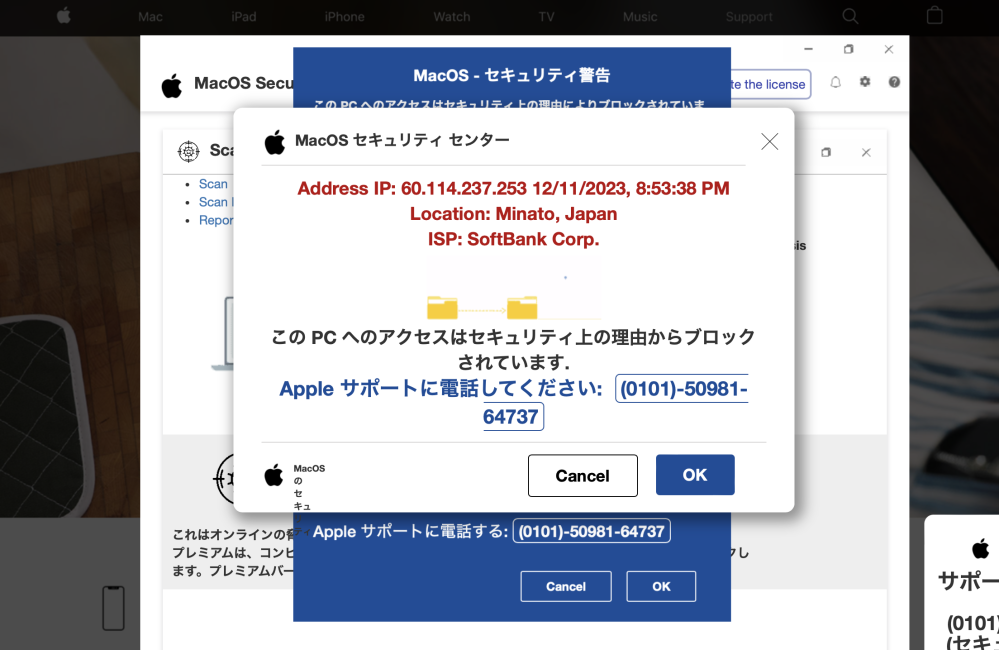Close the MacOS セキュリティ センター dialog with the X
This screenshot has width=999, height=650.
[770, 141]
